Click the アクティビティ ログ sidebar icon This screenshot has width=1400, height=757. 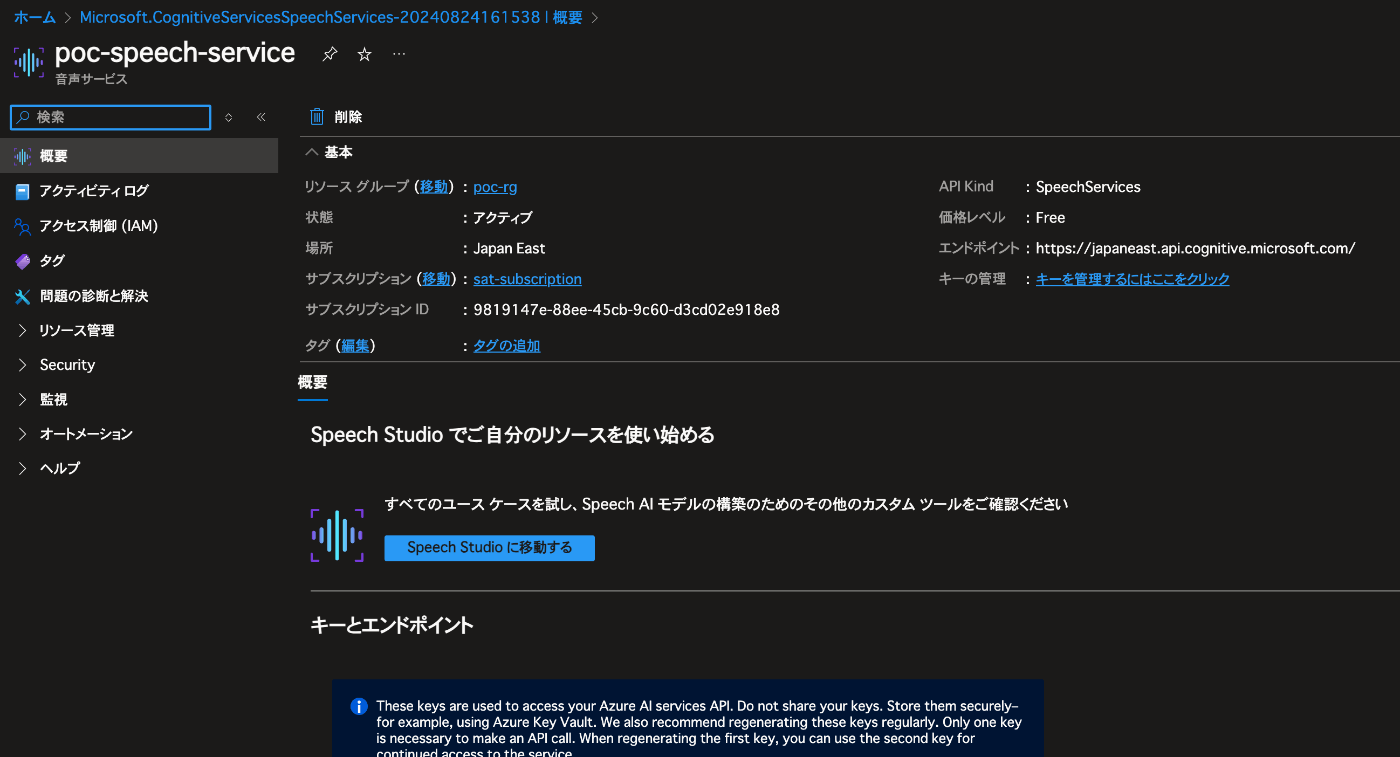22,191
